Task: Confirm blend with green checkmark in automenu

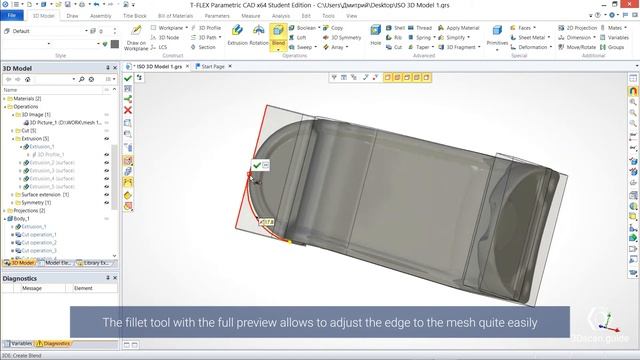Action: click(x=128, y=78)
